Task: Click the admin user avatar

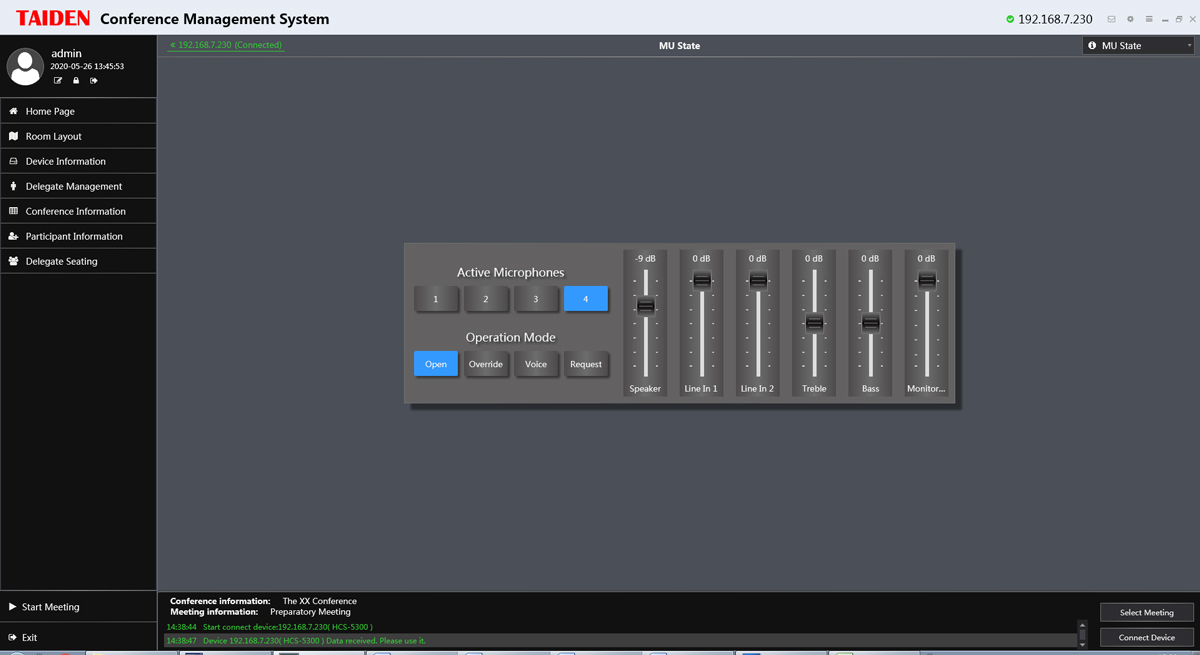Action: pos(25,66)
